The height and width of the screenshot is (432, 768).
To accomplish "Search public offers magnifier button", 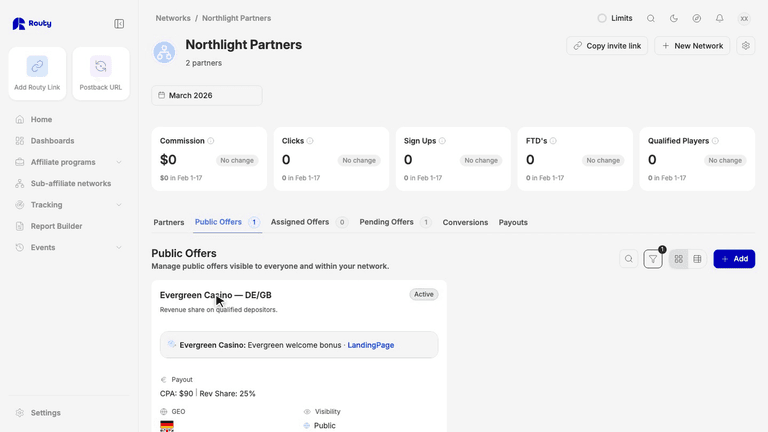I will [628, 259].
